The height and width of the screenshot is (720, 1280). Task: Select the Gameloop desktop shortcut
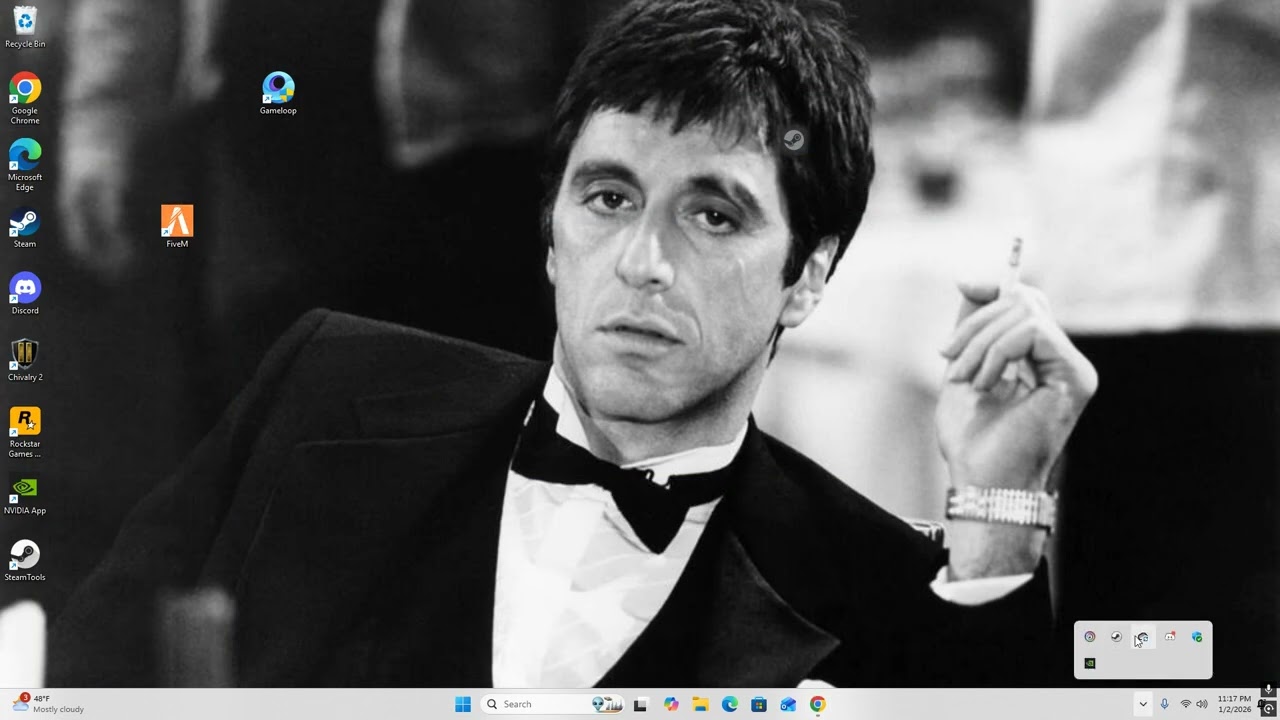click(x=278, y=94)
